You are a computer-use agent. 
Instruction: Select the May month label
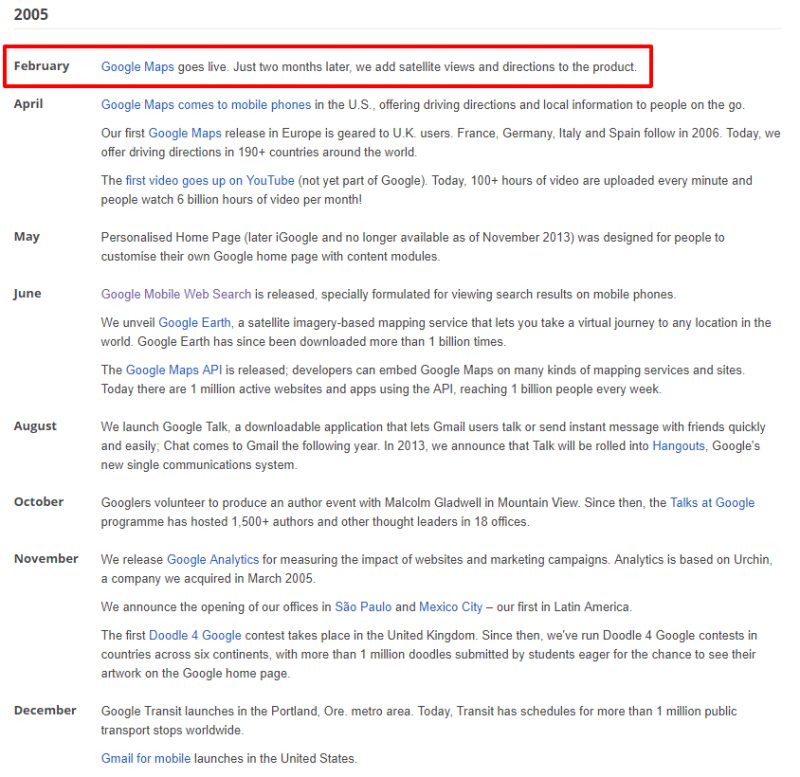[x=27, y=237]
